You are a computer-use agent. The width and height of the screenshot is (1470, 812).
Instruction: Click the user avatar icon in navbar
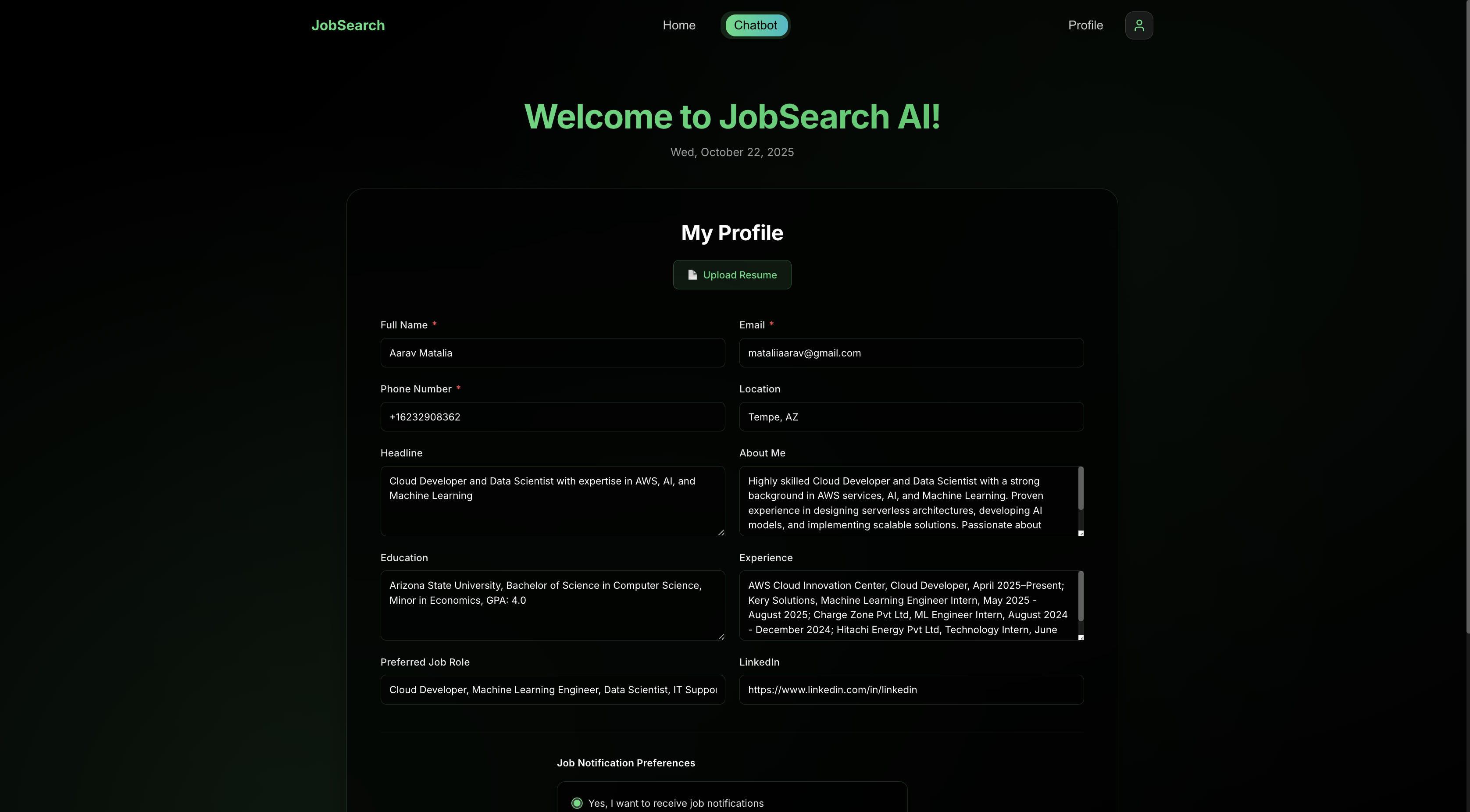point(1138,25)
